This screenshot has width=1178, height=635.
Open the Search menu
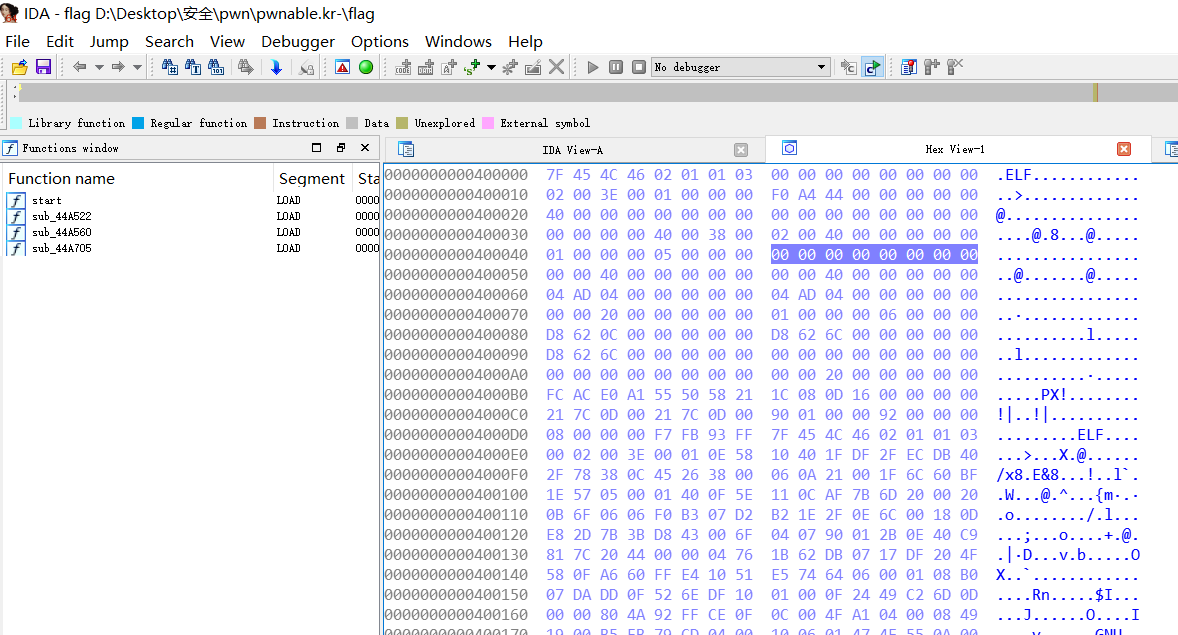[169, 41]
